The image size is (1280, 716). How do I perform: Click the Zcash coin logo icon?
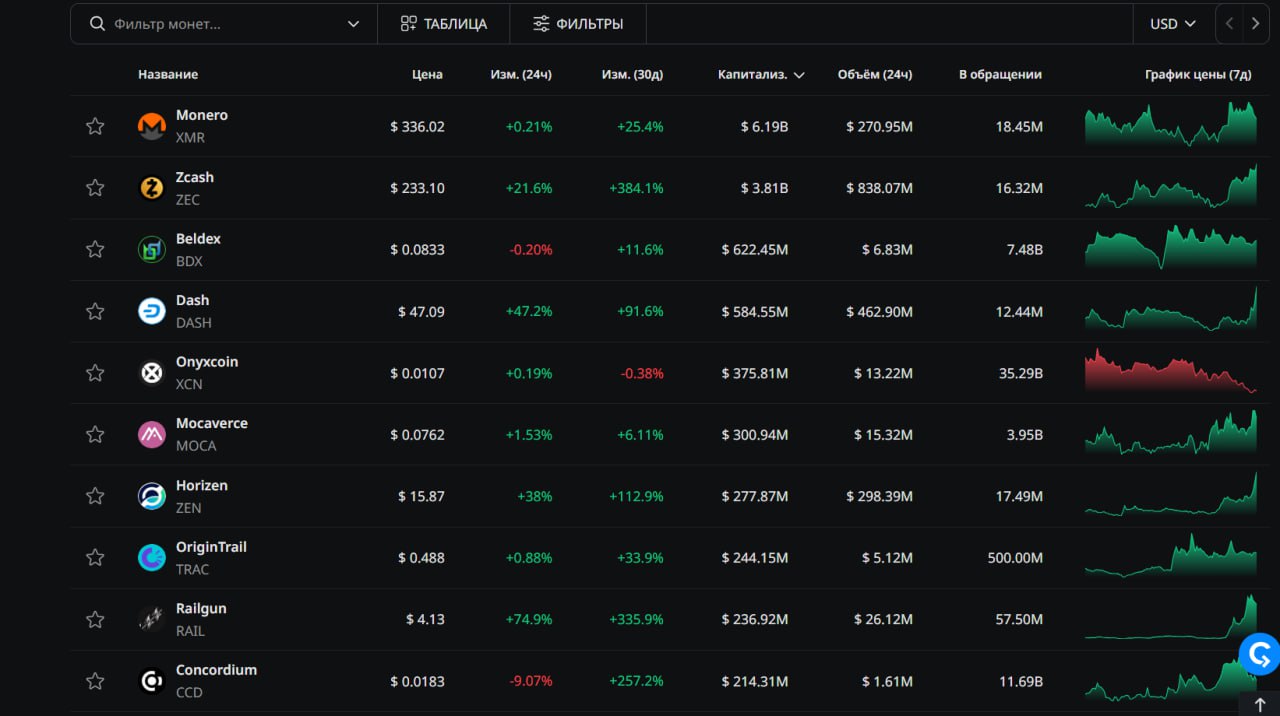coord(151,188)
